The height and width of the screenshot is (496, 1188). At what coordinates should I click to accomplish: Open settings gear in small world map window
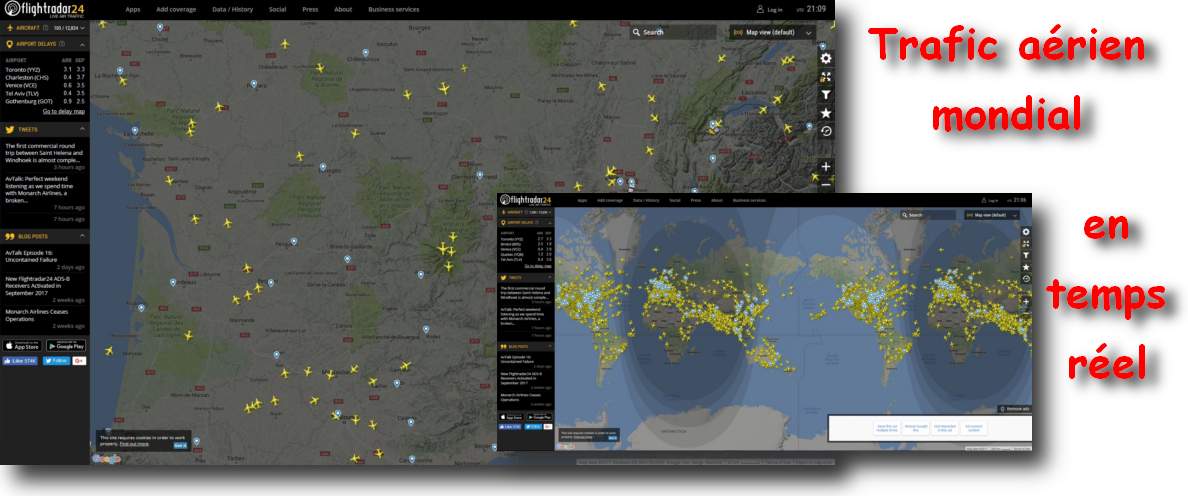pos(1026,232)
